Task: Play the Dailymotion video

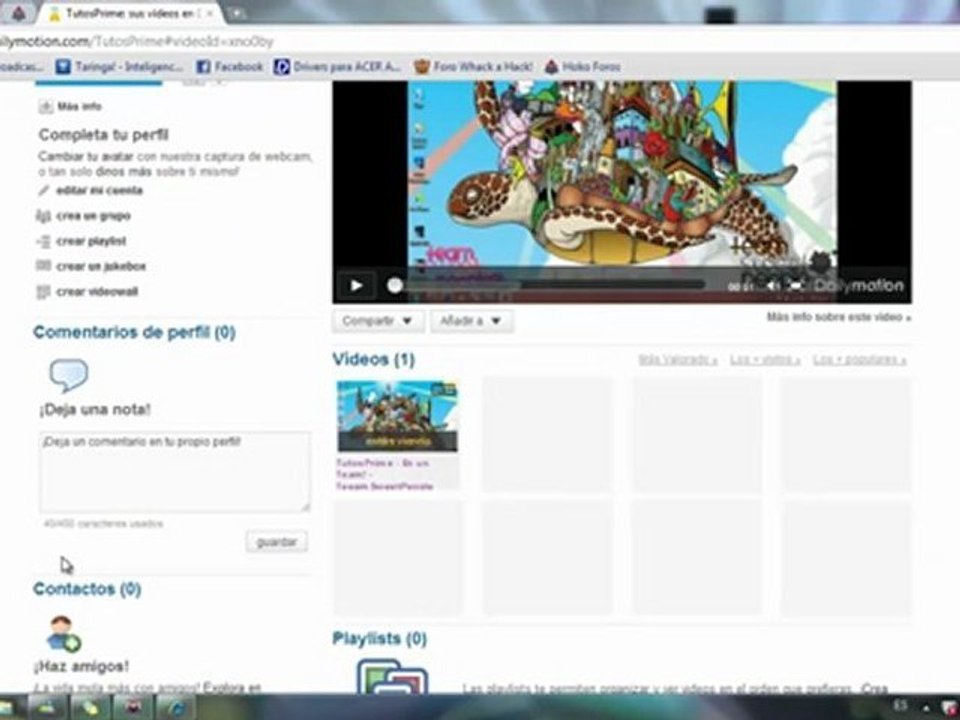Action: 356,285
